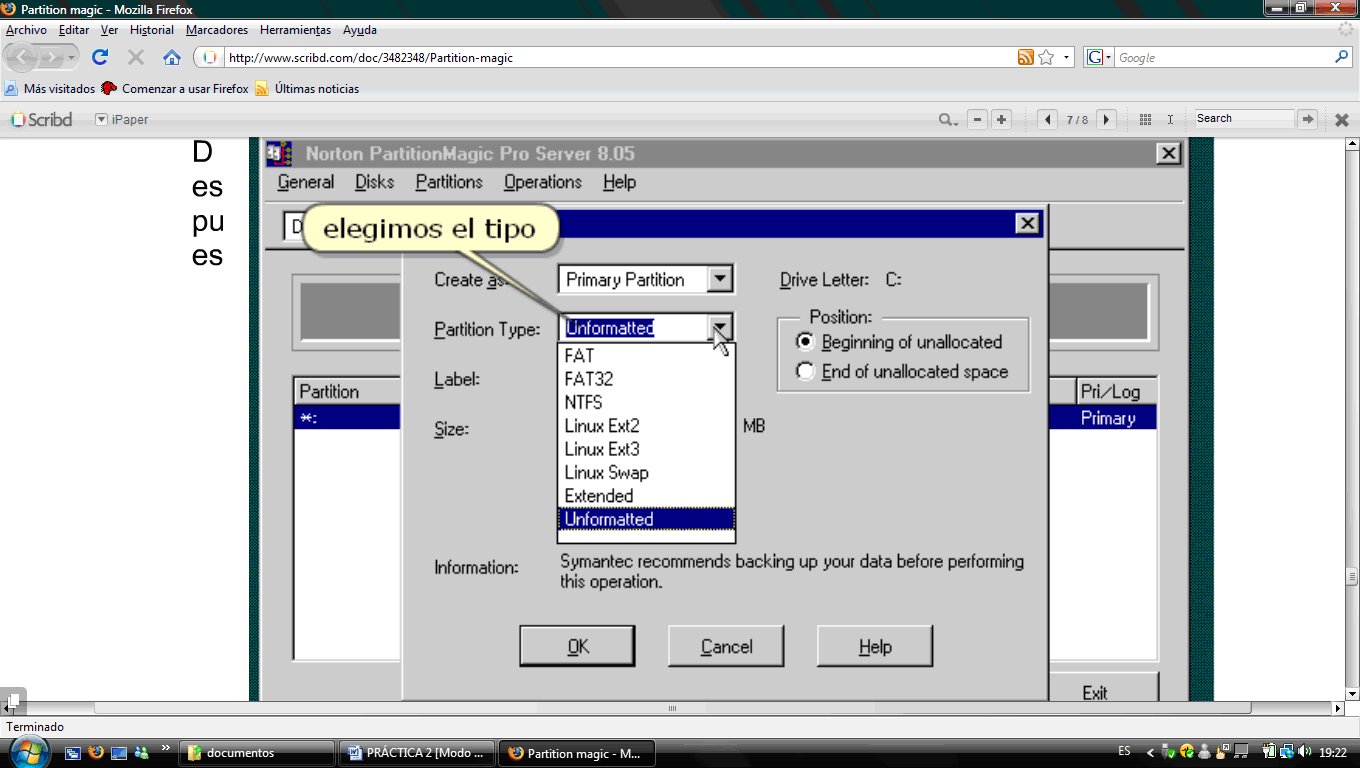1360x768 pixels.
Task: Click the Firefox Forward arrow button
Action: [54, 57]
